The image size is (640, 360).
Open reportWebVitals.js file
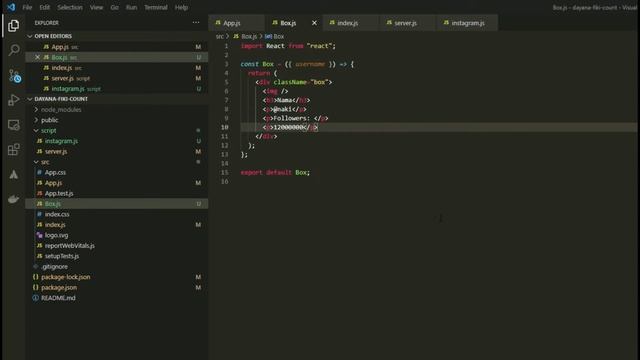tap(117, 246)
